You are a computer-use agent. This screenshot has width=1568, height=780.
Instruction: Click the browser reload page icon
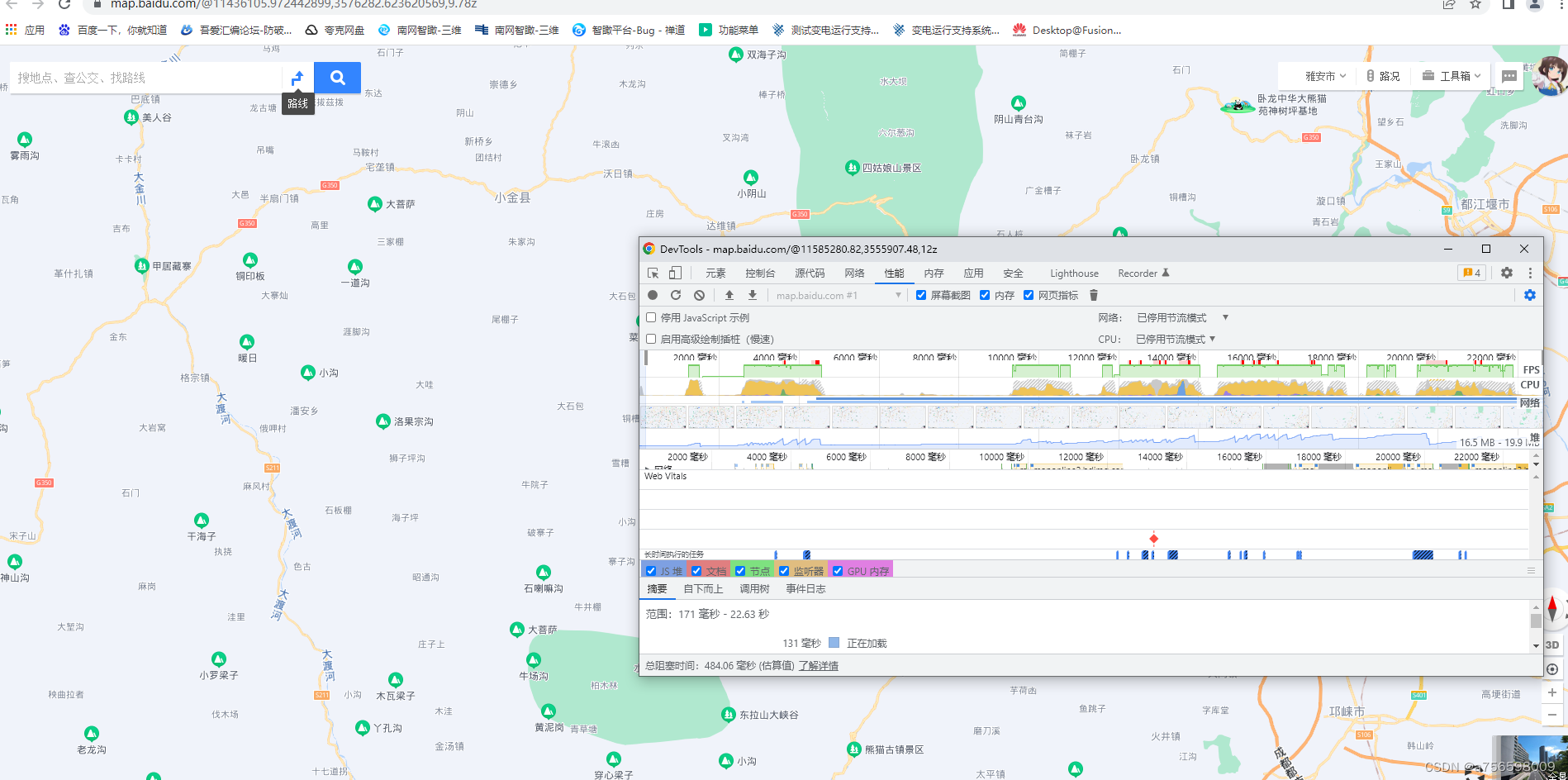pyautogui.click(x=64, y=4)
